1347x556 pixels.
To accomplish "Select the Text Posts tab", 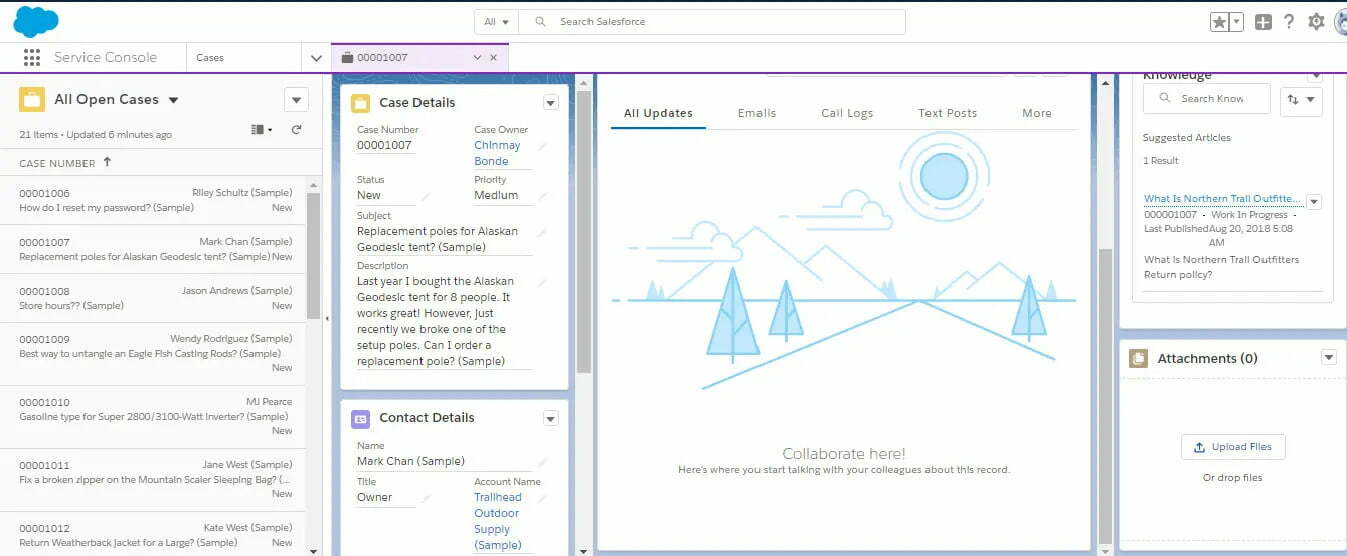I will [947, 113].
